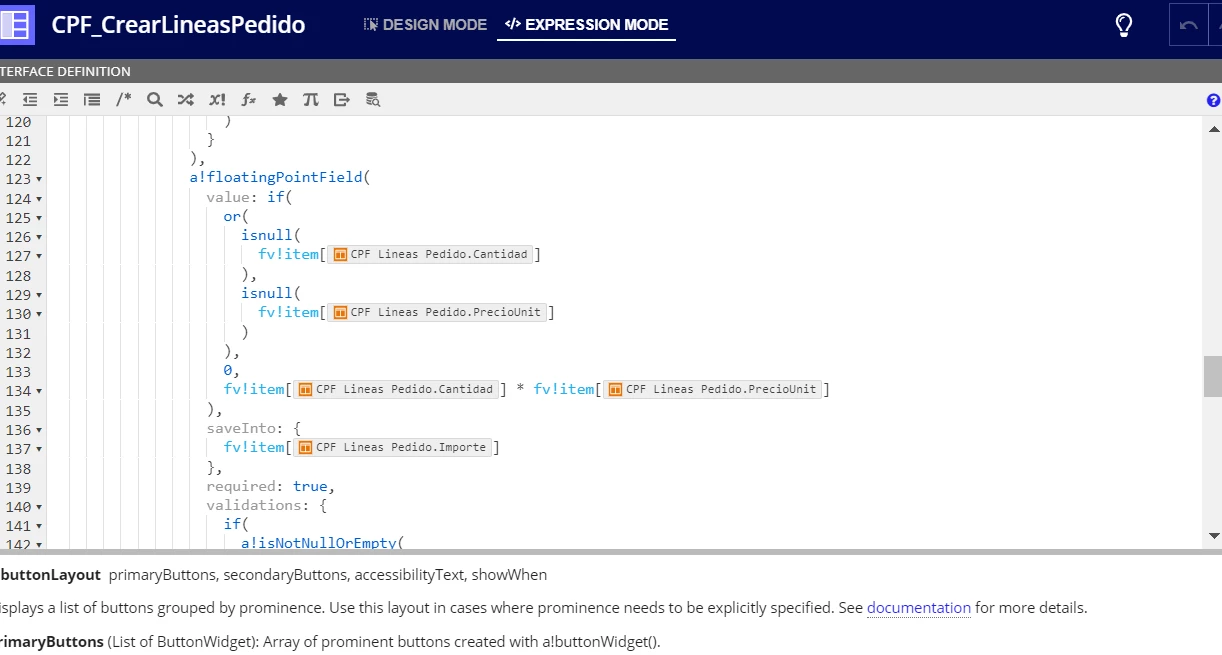
Task: Click the scrollbar down arrow
Action: click(1214, 535)
